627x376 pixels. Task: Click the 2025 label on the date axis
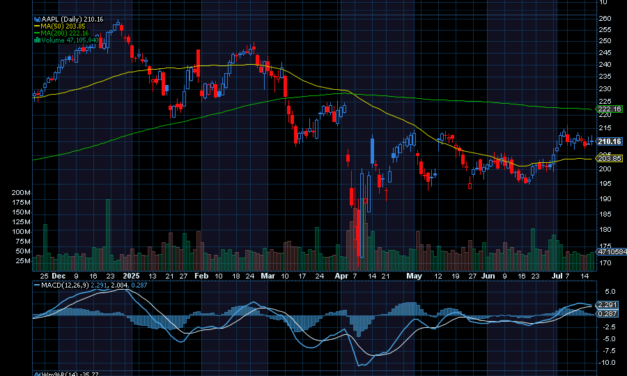131,276
